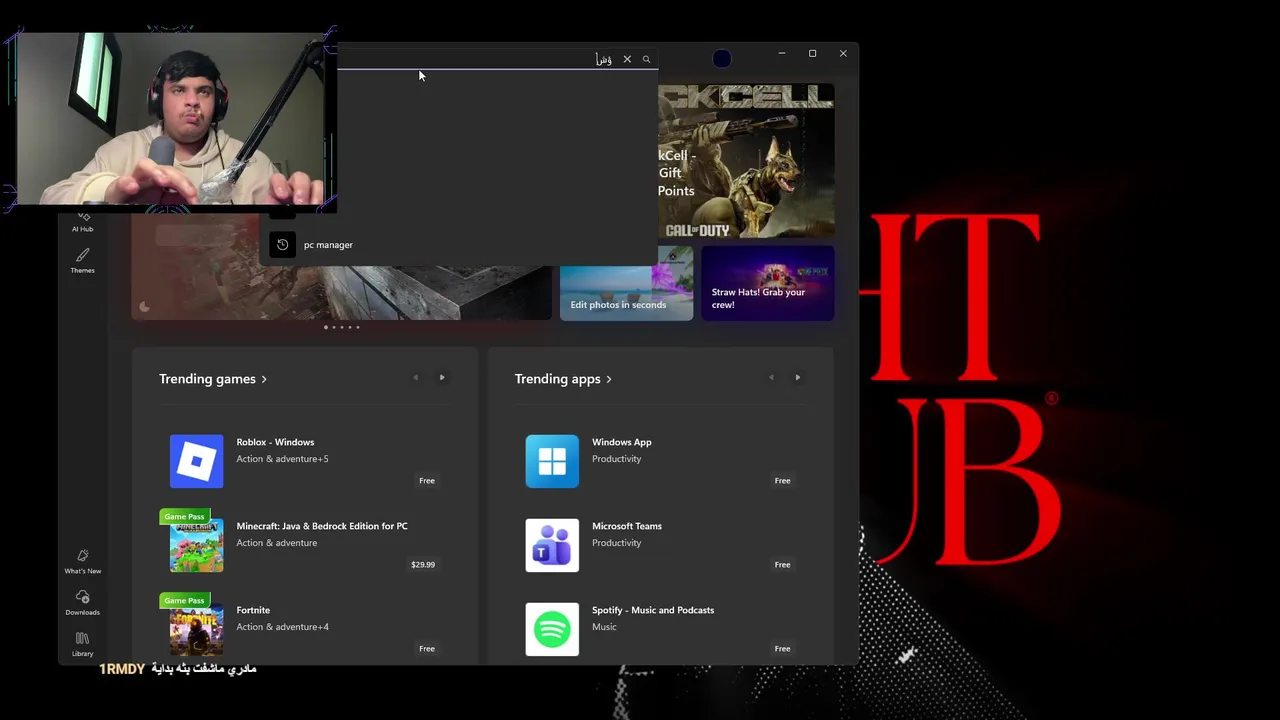Image resolution: width=1280 pixels, height=720 pixels.
Task: Click Free price on Spotify row
Action: pyautogui.click(x=782, y=649)
